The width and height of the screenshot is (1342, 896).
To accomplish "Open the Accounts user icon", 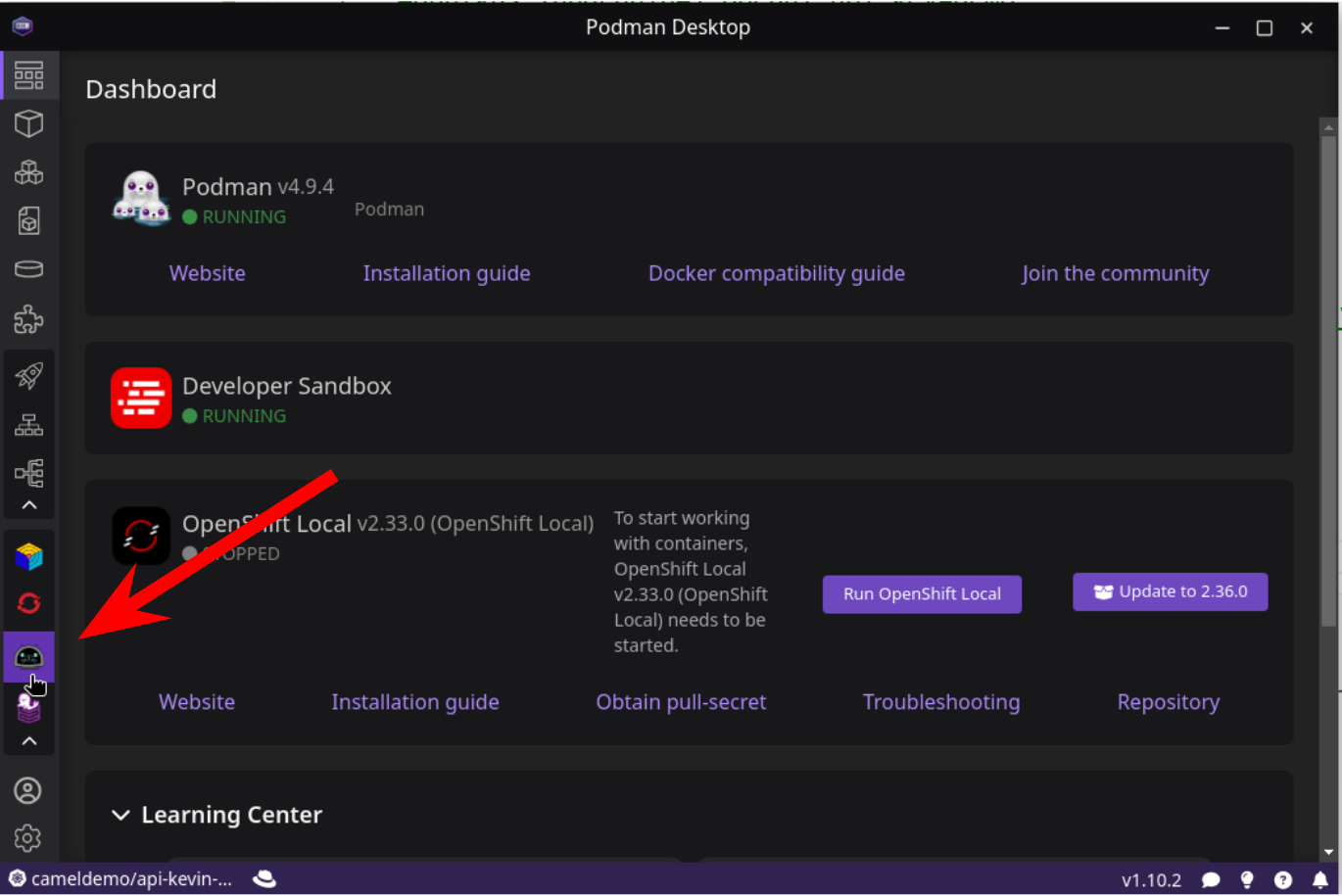I will [28, 790].
